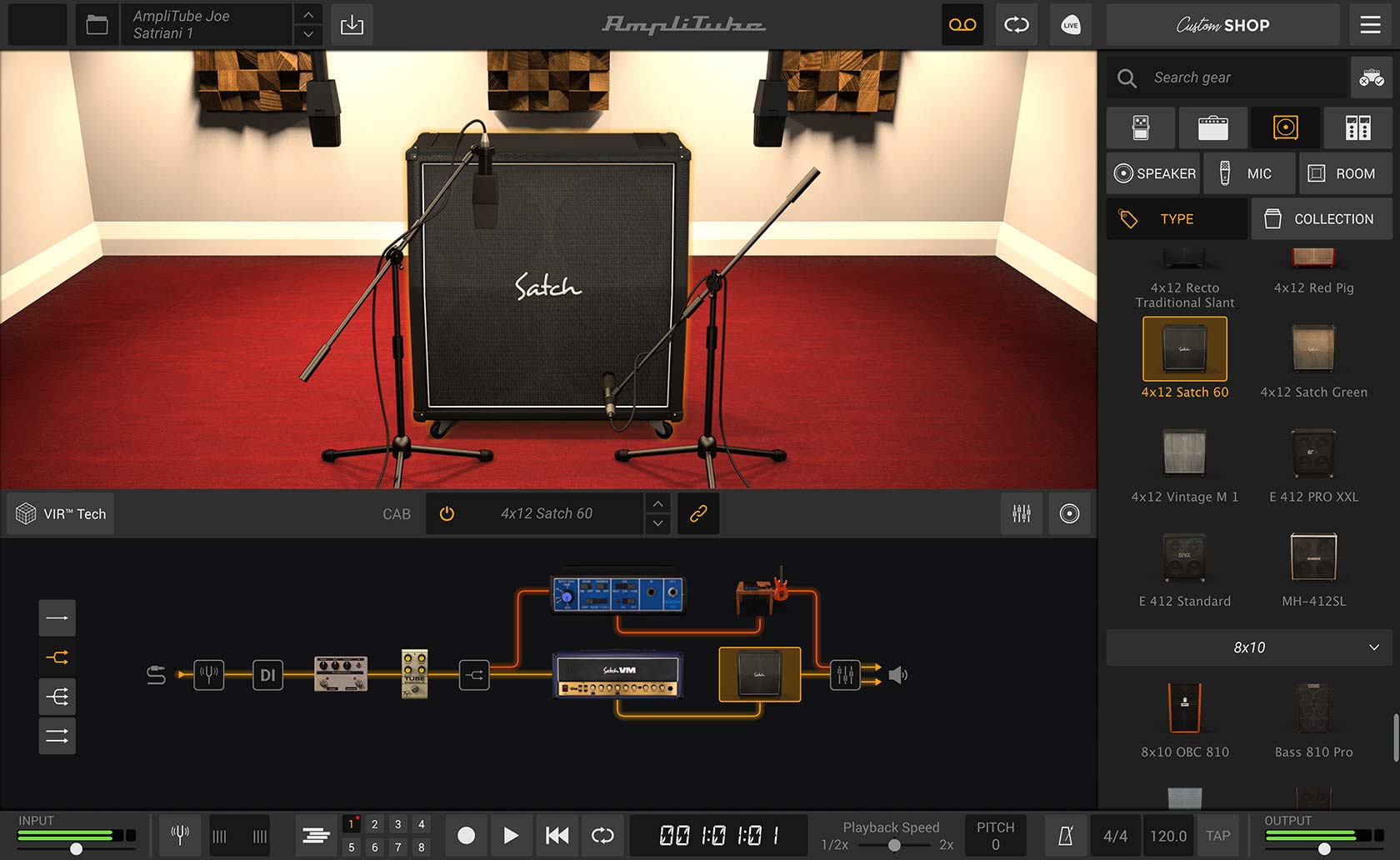Click the speaker view circle icon
The height and width of the screenshot is (860, 1400).
coord(1069,513)
